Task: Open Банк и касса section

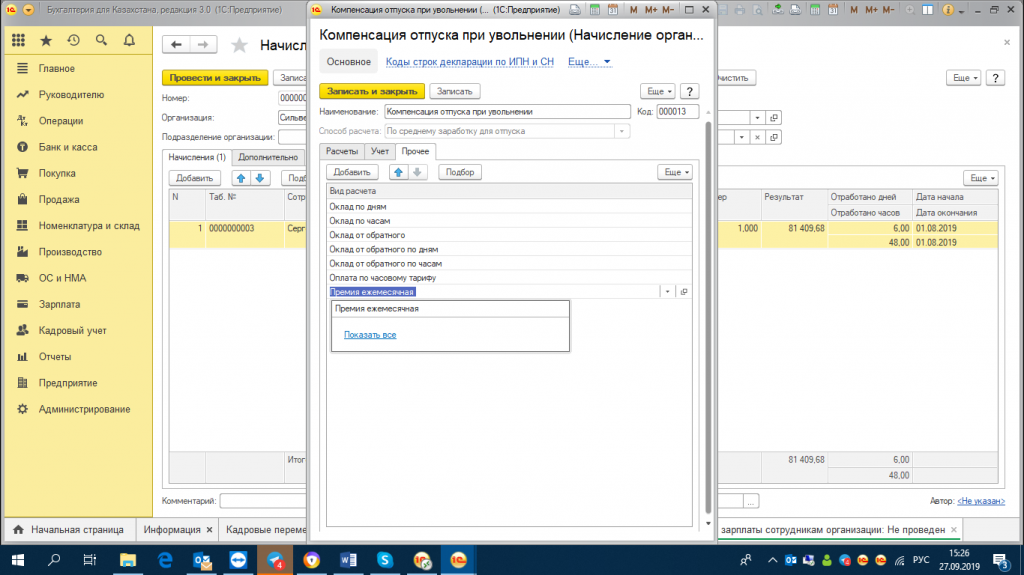Action: tap(68, 147)
